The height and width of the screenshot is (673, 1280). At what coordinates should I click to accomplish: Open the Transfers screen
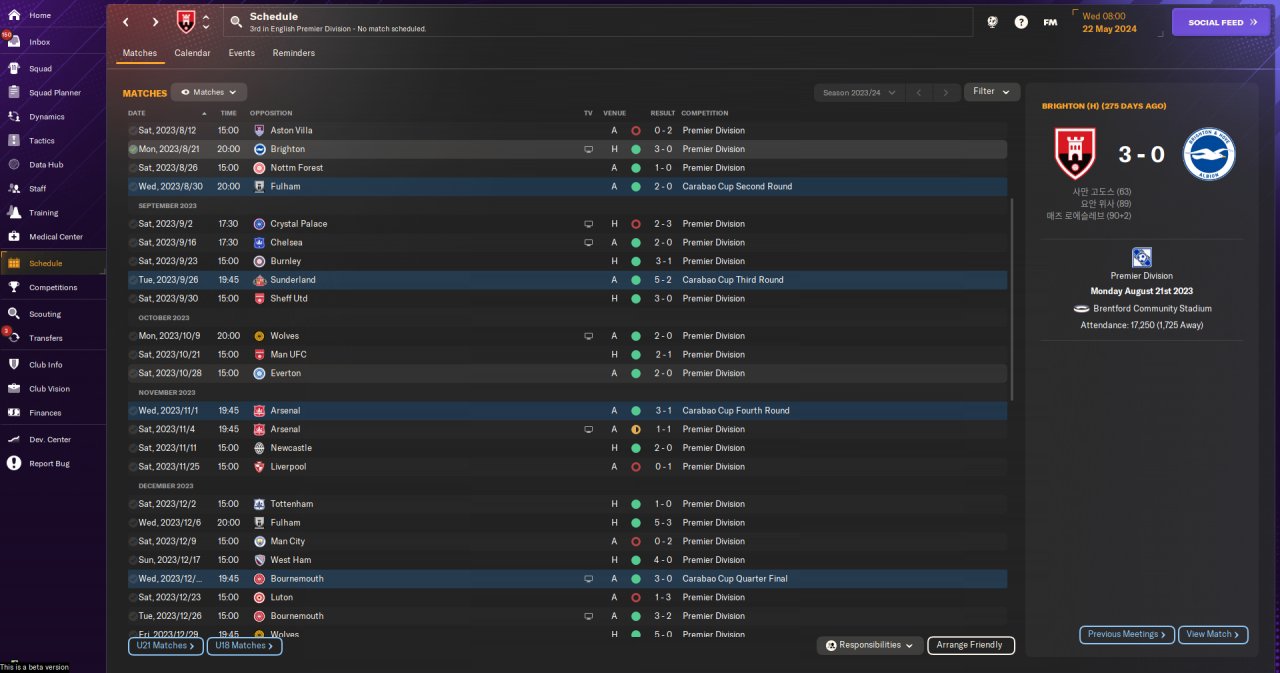[x=46, y=338]
